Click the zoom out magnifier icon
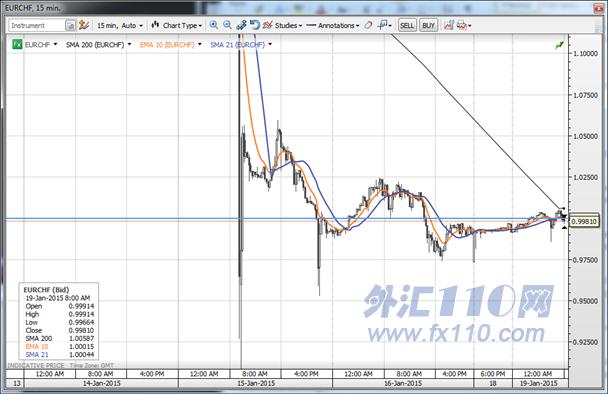The image size is (608, 395). coord(227,25)
